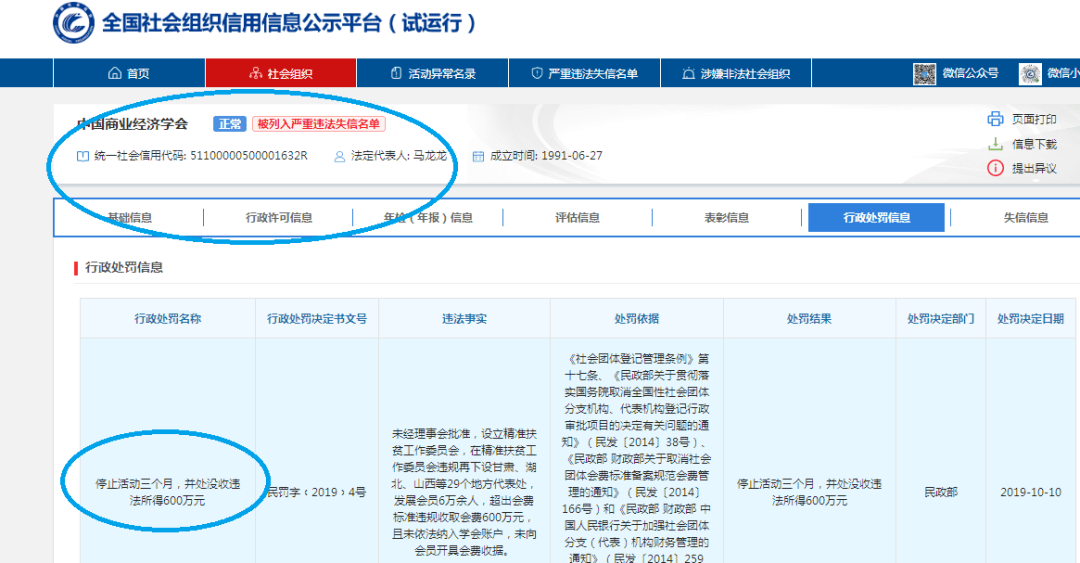Click the calendar icon beside 成立时间
The image size is (1080, 563).
click(x=478, y=156)
